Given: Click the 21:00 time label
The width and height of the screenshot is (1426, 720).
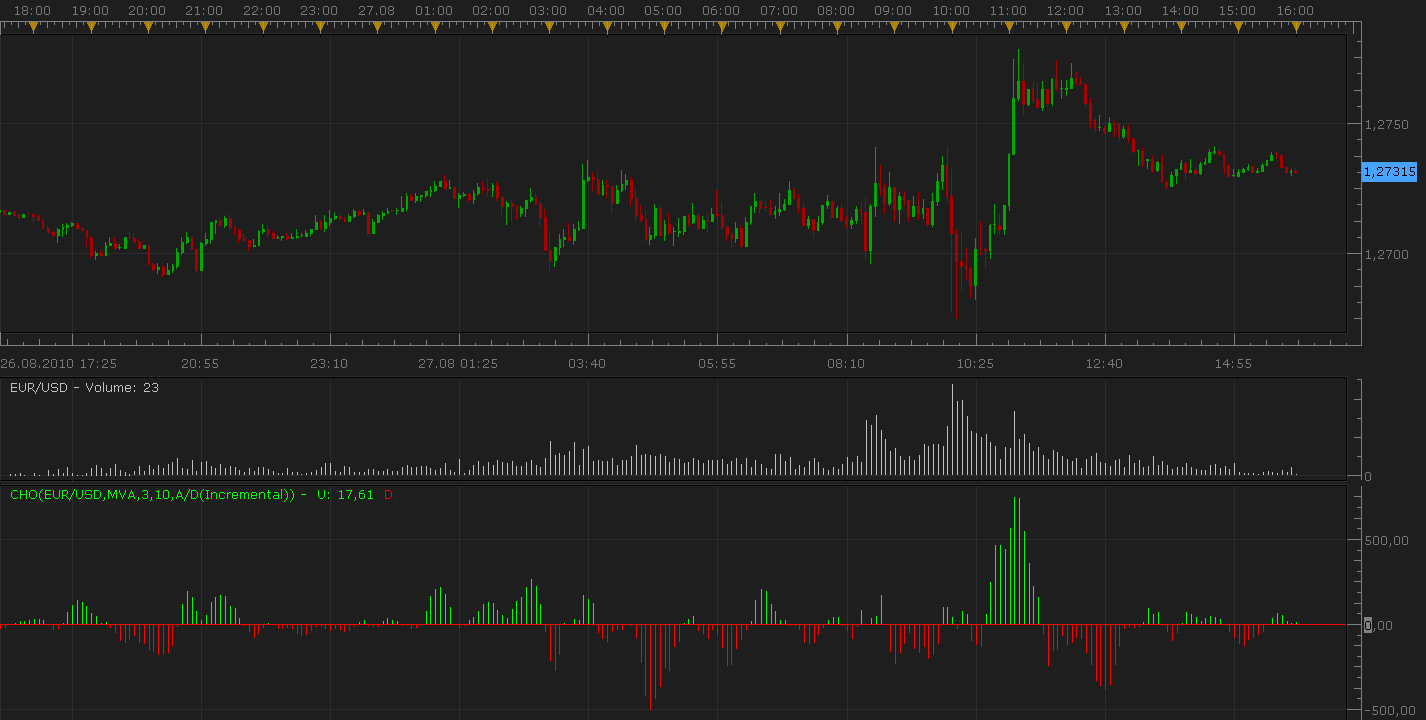Looking at the screenshot, I should pyautogui.click(x=205, y=10).
